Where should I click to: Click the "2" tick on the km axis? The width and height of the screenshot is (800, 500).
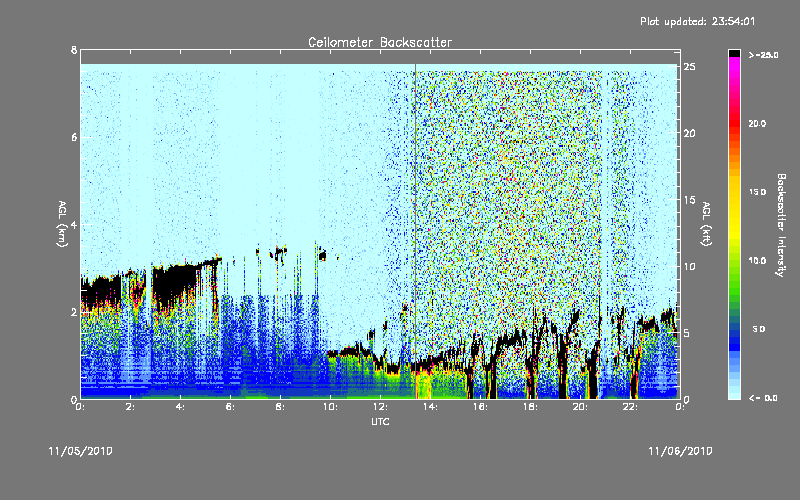point(74,312)
